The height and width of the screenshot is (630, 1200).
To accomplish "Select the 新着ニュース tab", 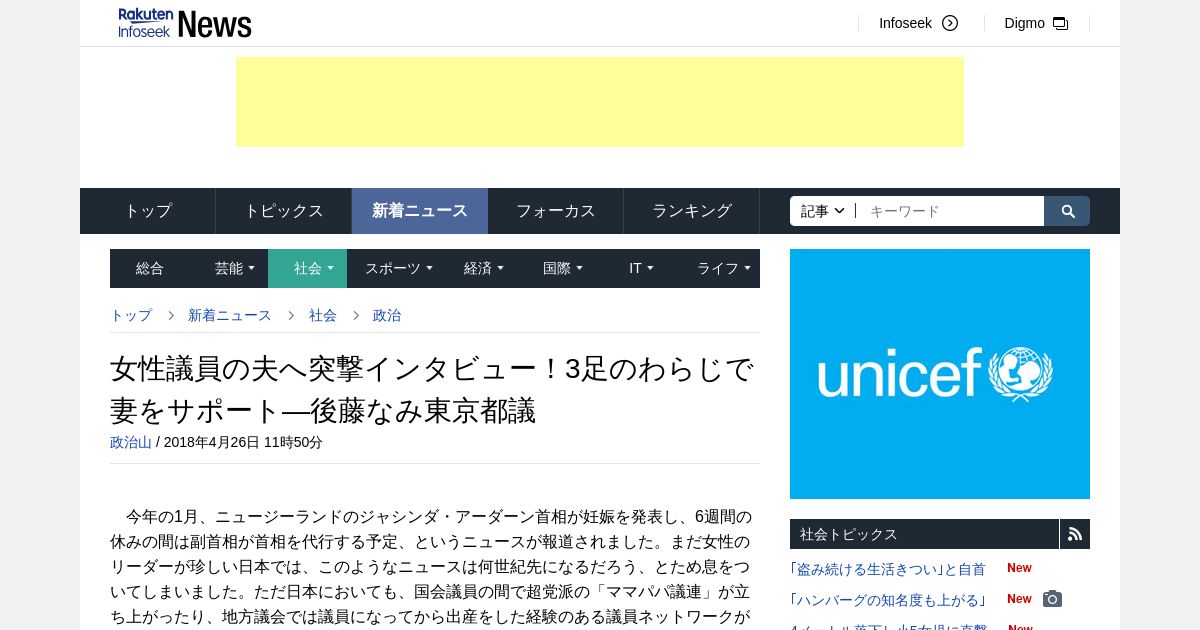I will click(420, 211).
